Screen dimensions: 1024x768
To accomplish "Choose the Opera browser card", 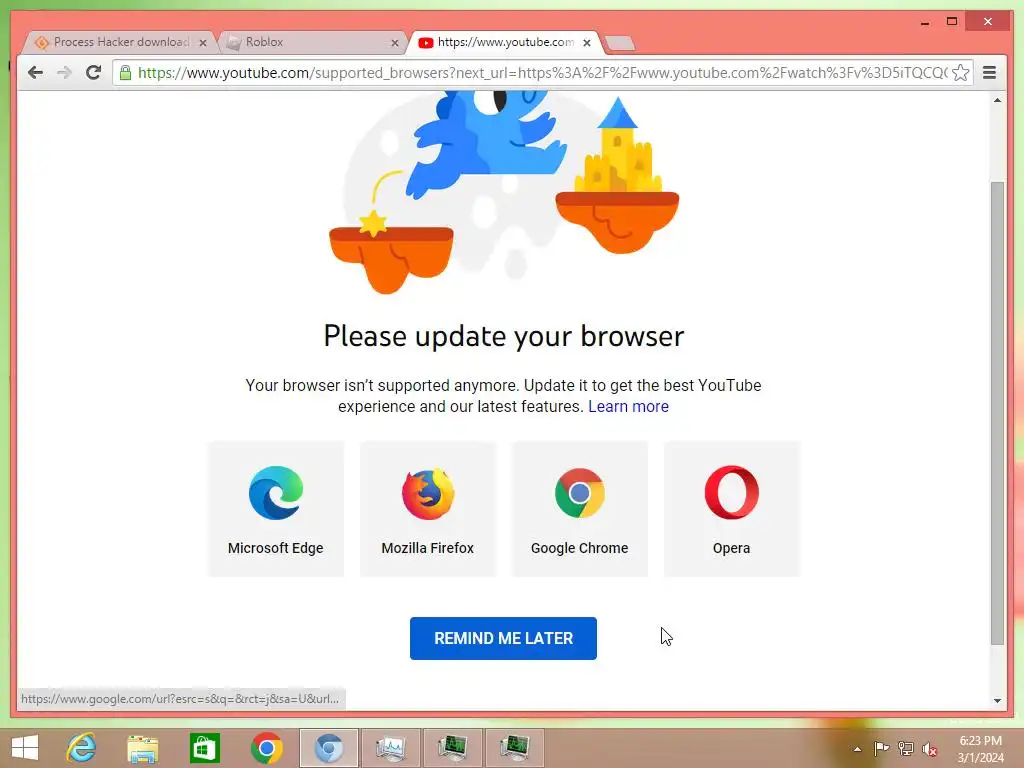I will click(x=731, y=509).
